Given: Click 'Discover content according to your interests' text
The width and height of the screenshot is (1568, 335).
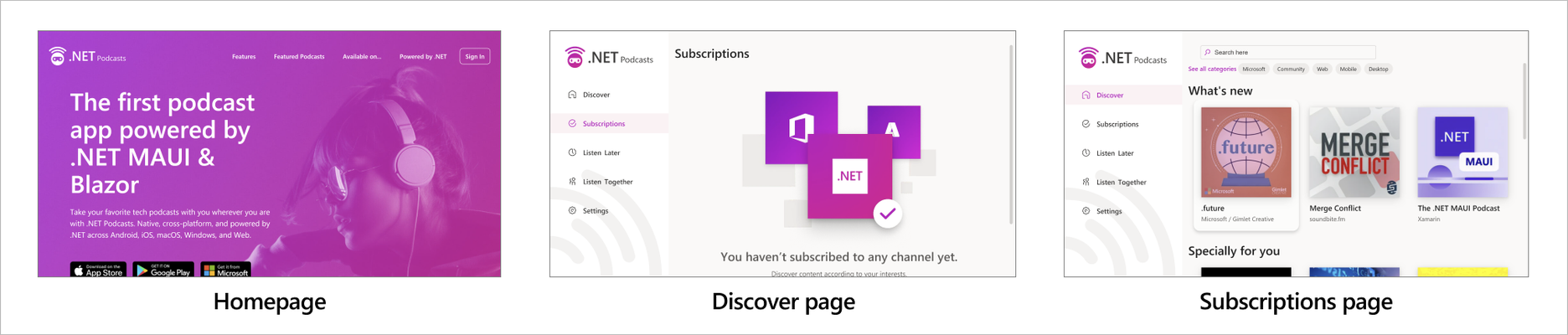Looking at the screenshot, I should (838, 274).
